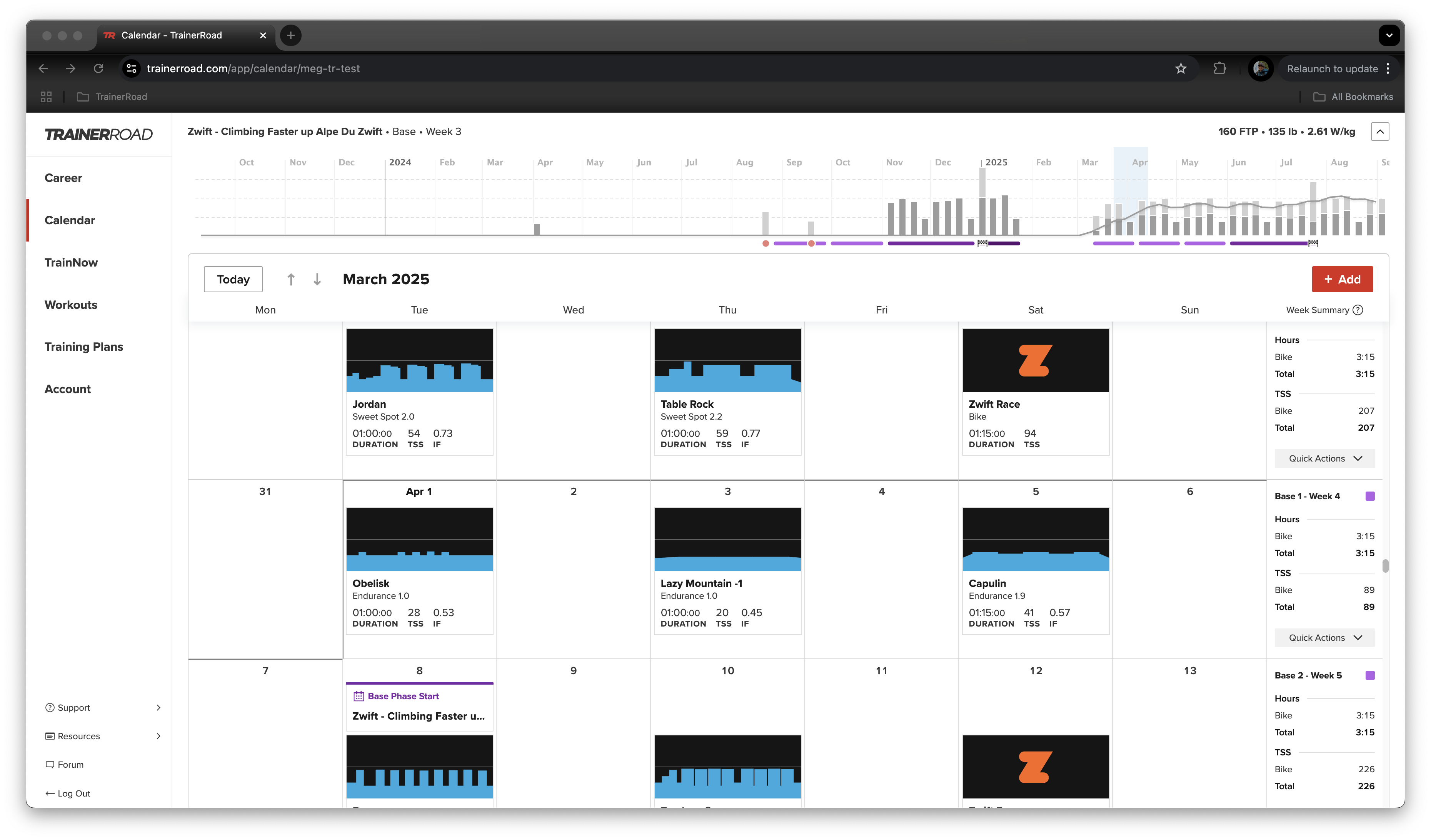This screenshot has width=1431, height=840.
Task: Open Chrome three-dot menu
Action: (1388, 69)
